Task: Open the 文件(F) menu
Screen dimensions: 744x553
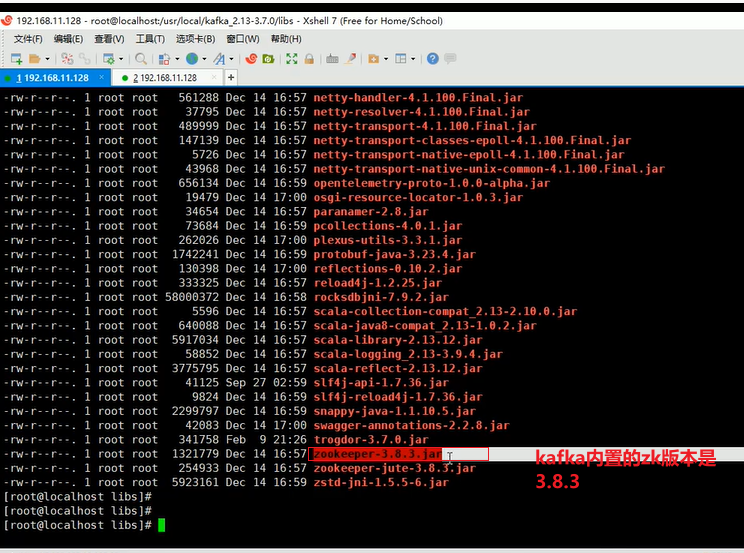Action: tap(28, 39)
